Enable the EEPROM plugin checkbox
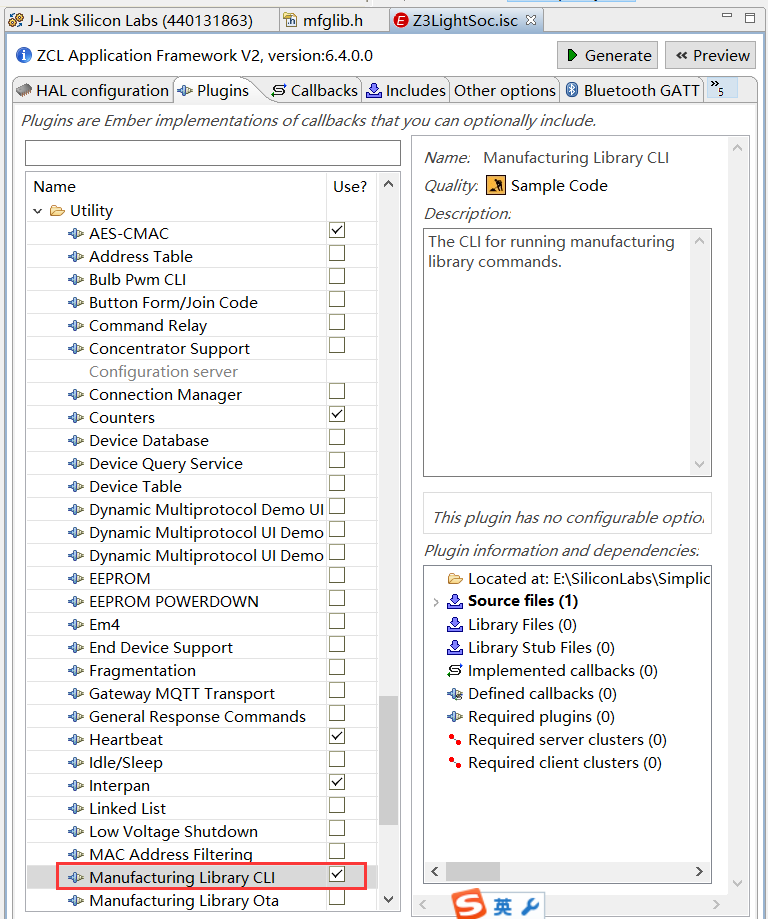The height and width of the screenshot is (919, 768). coord(337,576)
